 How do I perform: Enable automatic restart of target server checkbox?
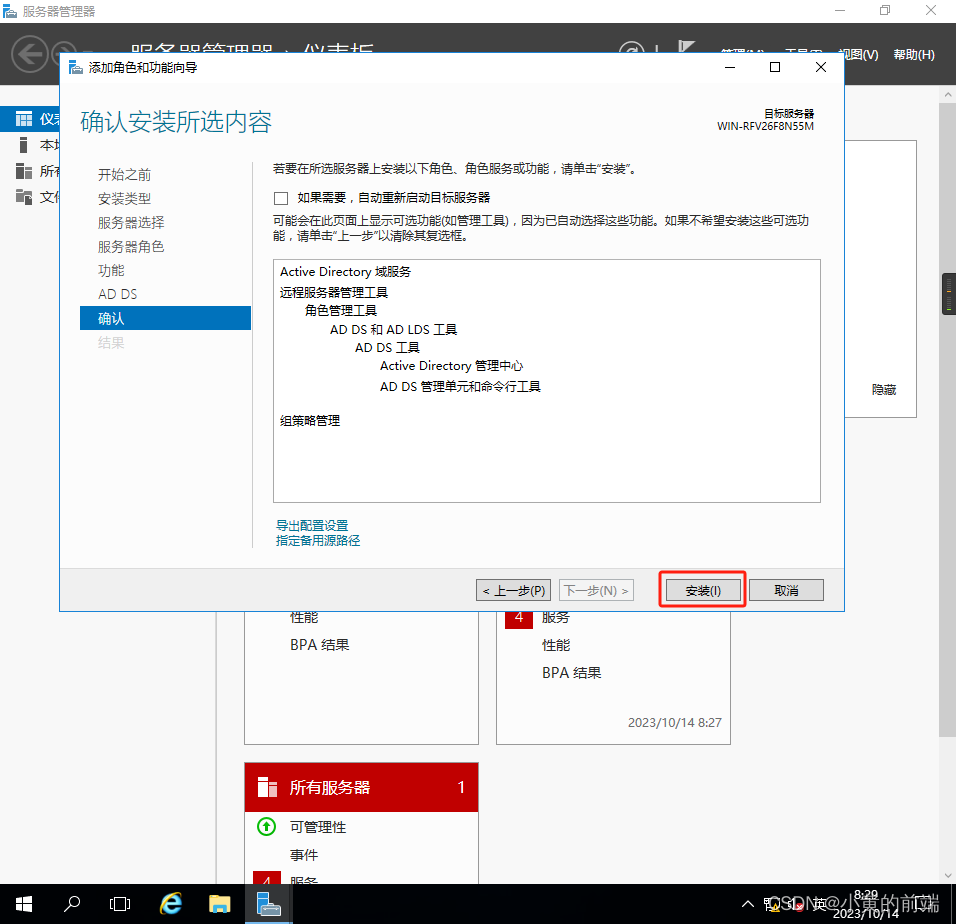pyautogui.click(x=281, y=198)
